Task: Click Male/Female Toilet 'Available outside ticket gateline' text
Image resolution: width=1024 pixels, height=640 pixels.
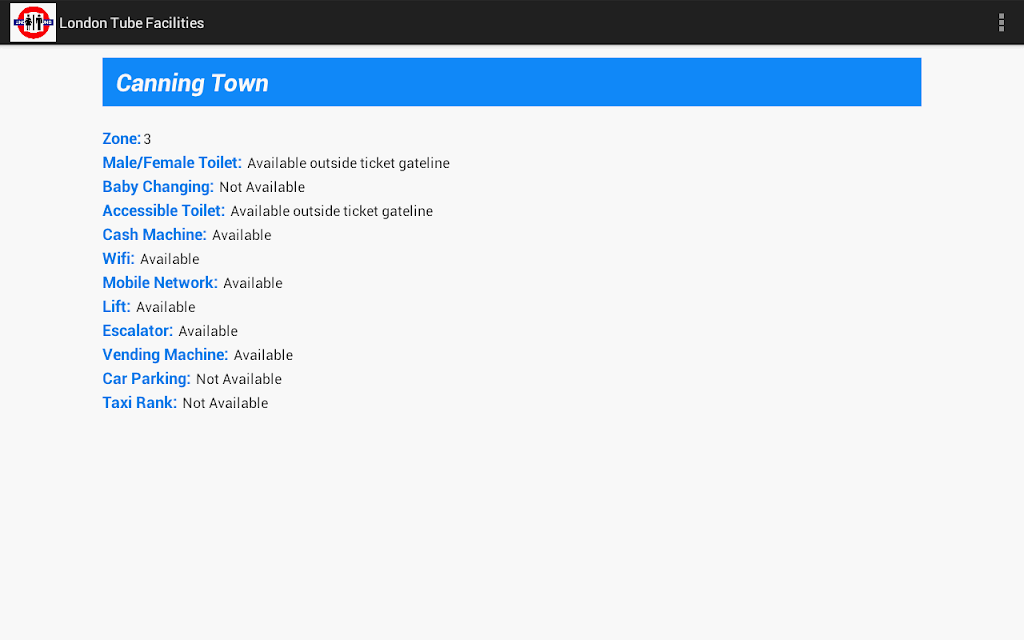Action: point(348,163)
